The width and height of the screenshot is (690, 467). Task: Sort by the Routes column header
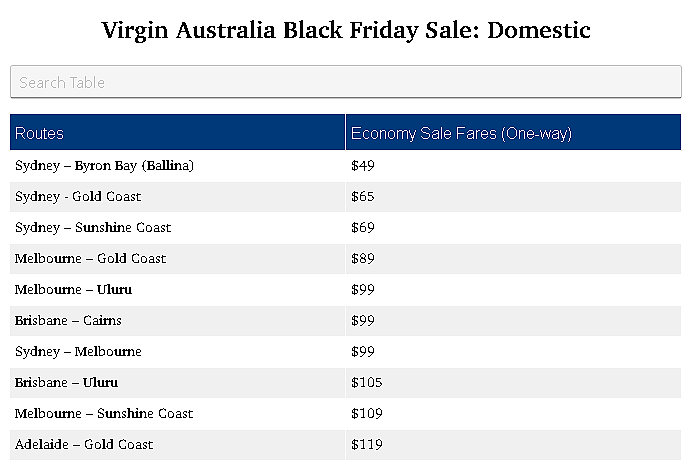click(x=177, y=132)
